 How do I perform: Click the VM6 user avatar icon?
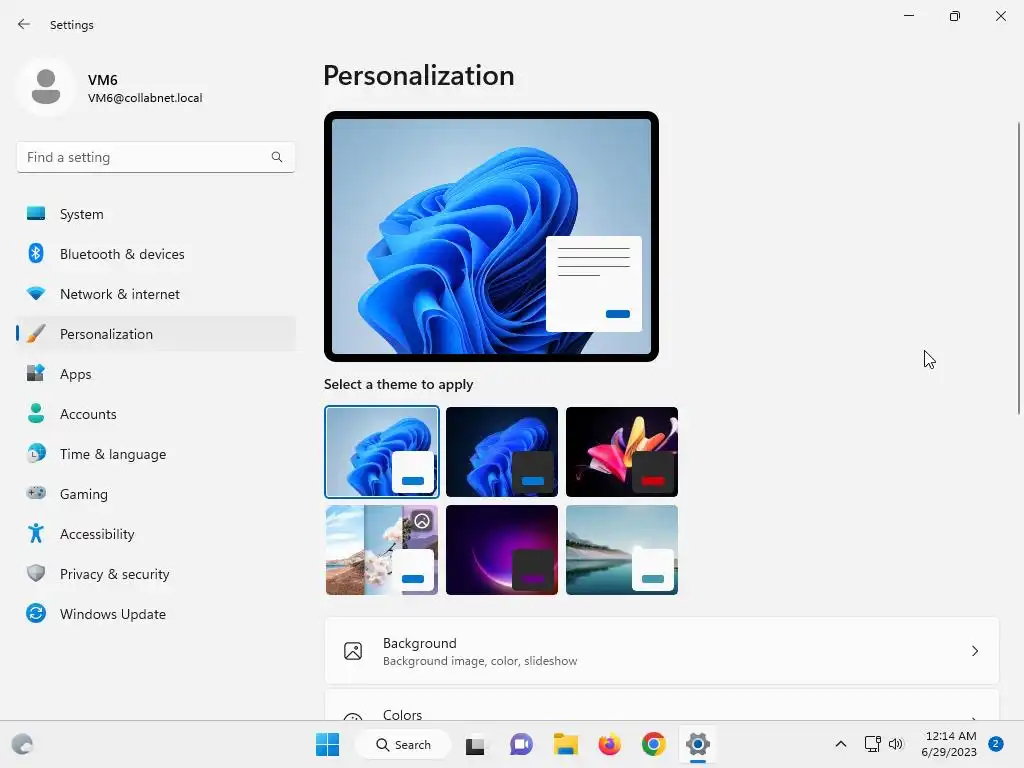click(x=46, y=87)
